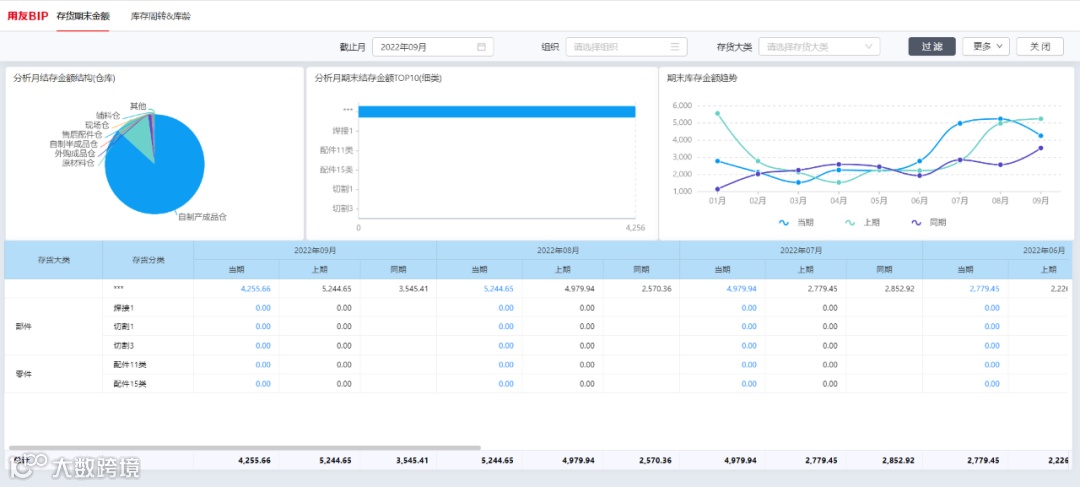Click the 其他 label on pie chart

[x=138, y=106]
